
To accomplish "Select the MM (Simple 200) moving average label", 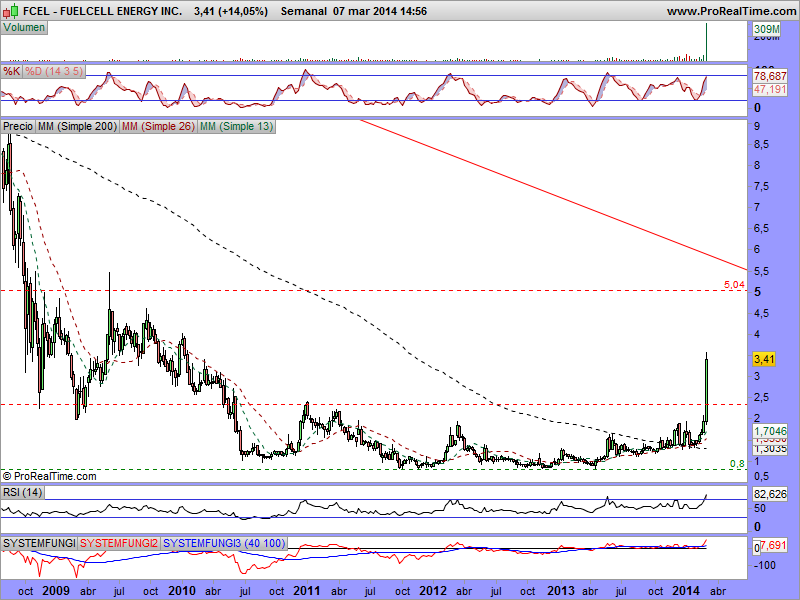I will coord(78,126).
